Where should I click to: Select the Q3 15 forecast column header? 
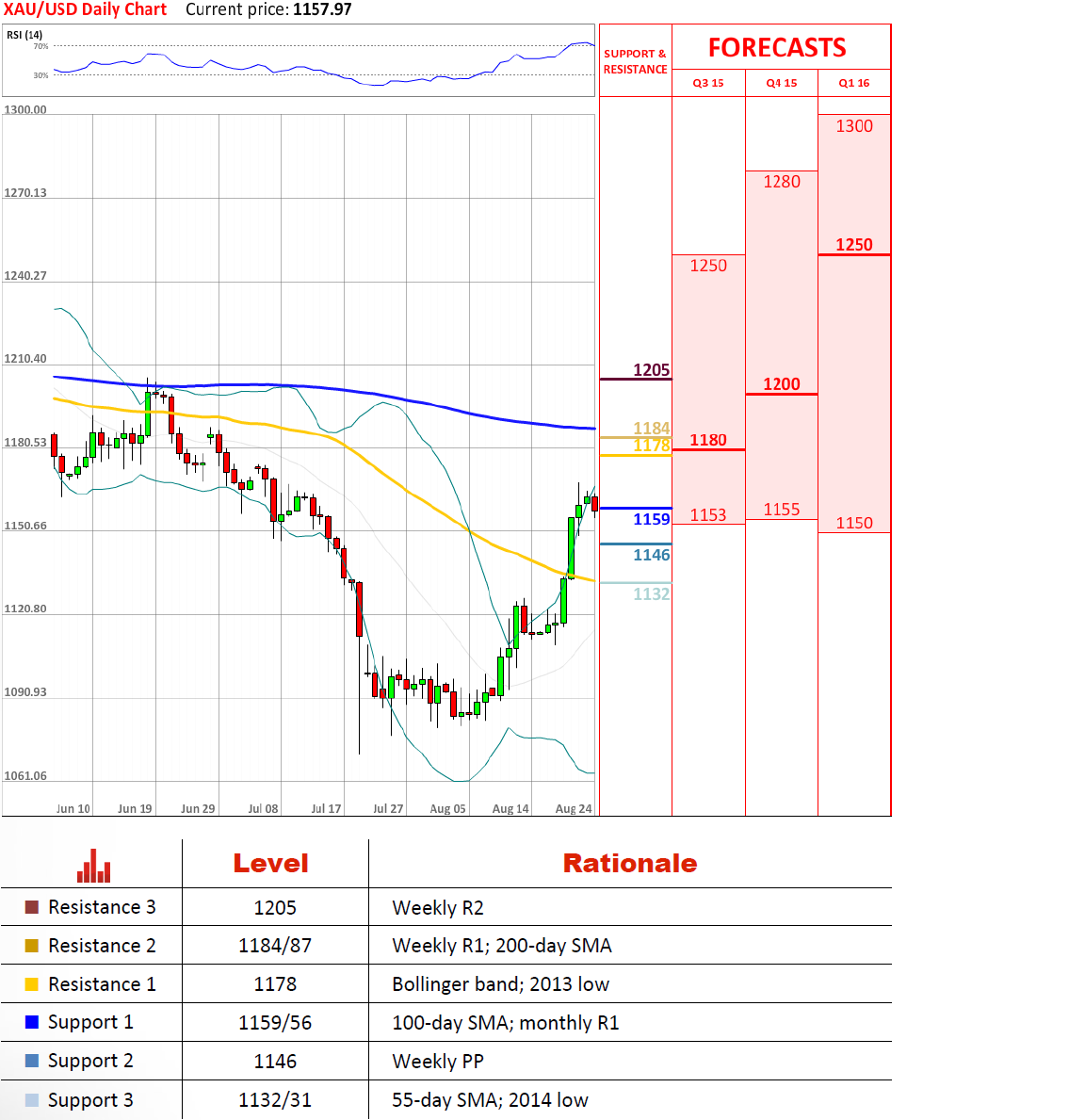[708, 83]
